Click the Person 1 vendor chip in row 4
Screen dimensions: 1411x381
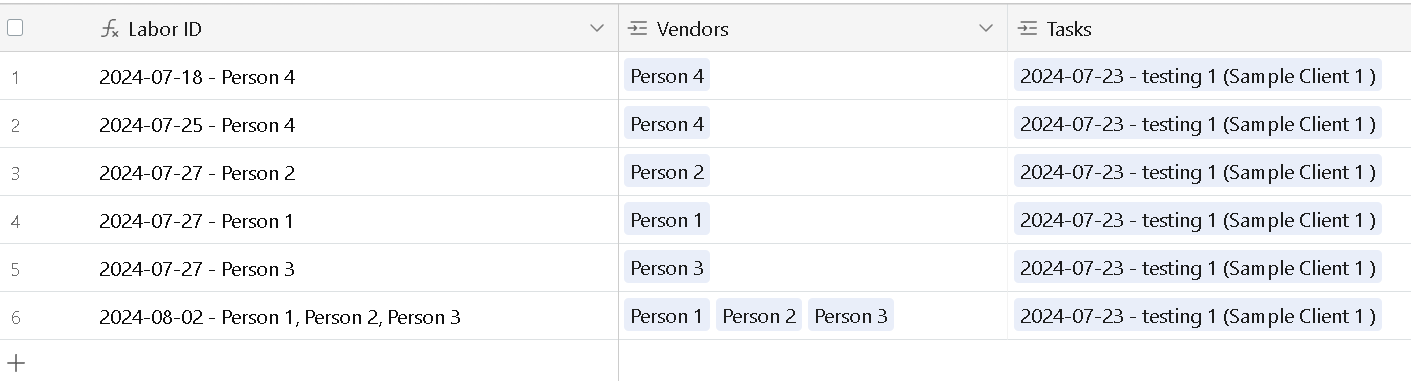pos(667,220)
